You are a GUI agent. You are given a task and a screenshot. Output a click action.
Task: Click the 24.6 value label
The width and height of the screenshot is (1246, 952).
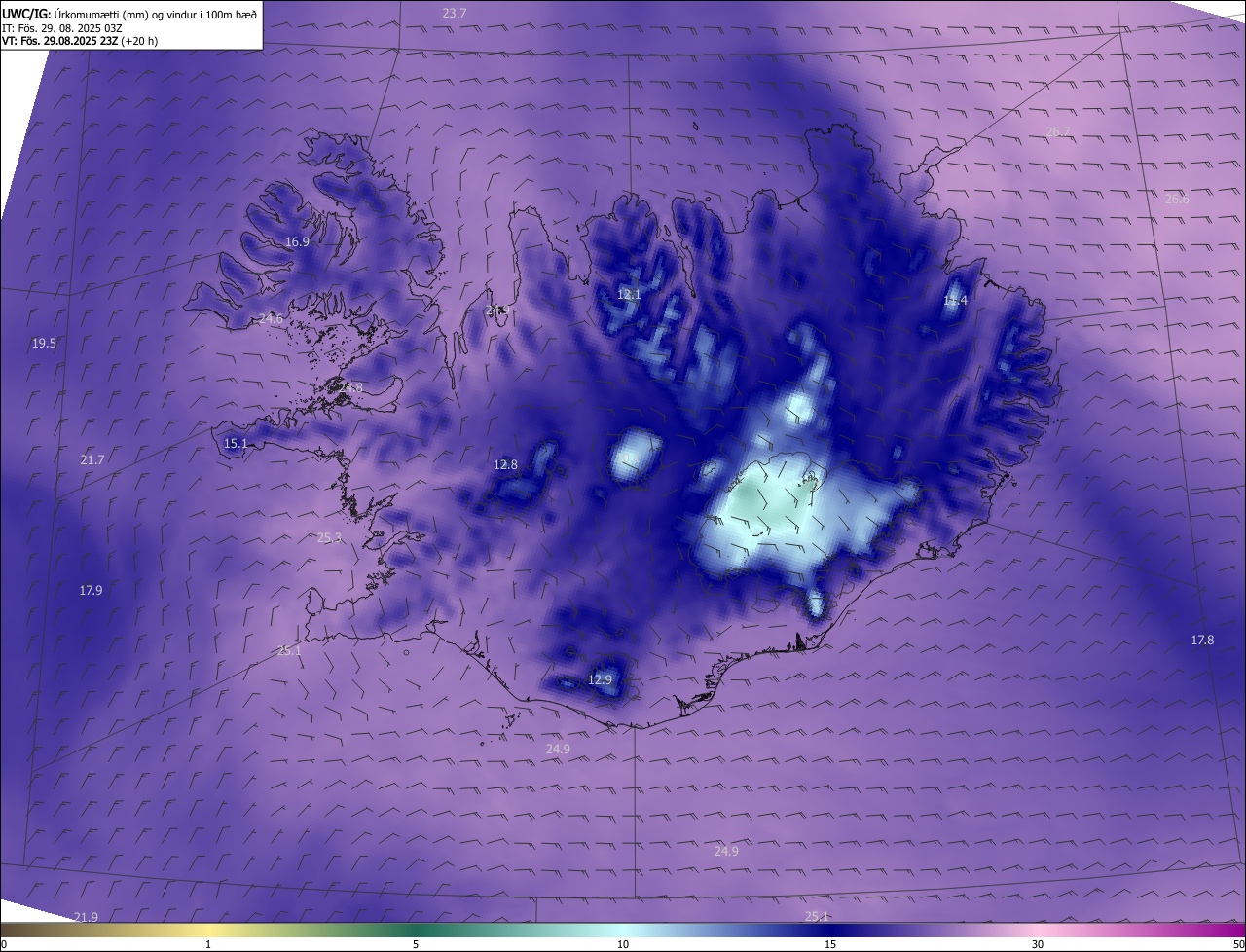271,318
